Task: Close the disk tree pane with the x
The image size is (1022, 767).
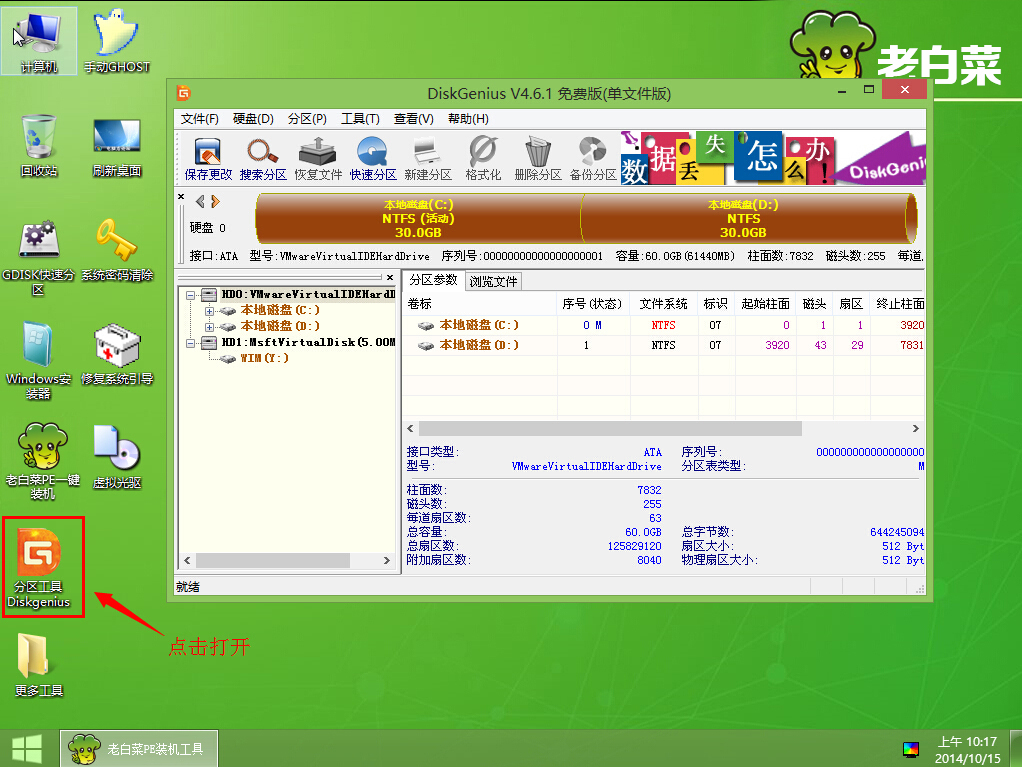Action: (390, 277)
